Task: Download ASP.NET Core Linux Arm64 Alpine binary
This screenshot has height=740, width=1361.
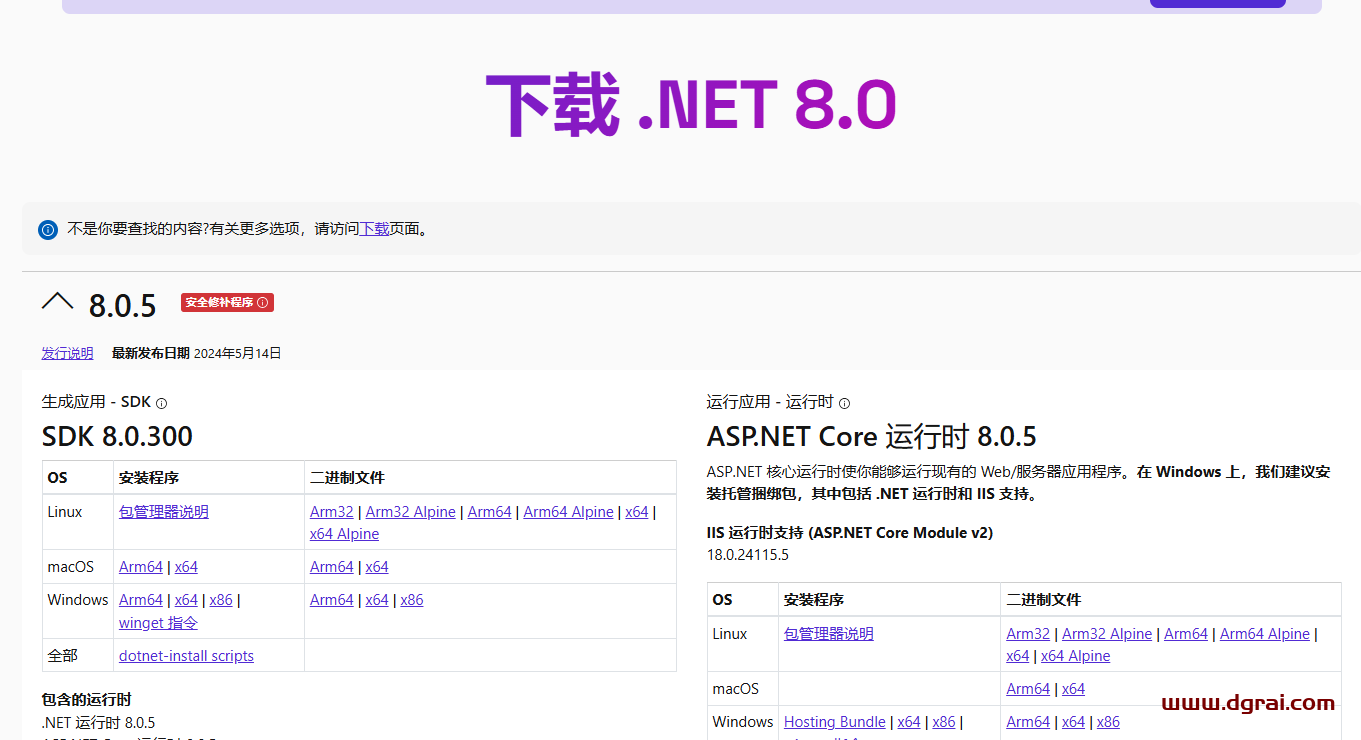Action: [x=1265, y=634]
